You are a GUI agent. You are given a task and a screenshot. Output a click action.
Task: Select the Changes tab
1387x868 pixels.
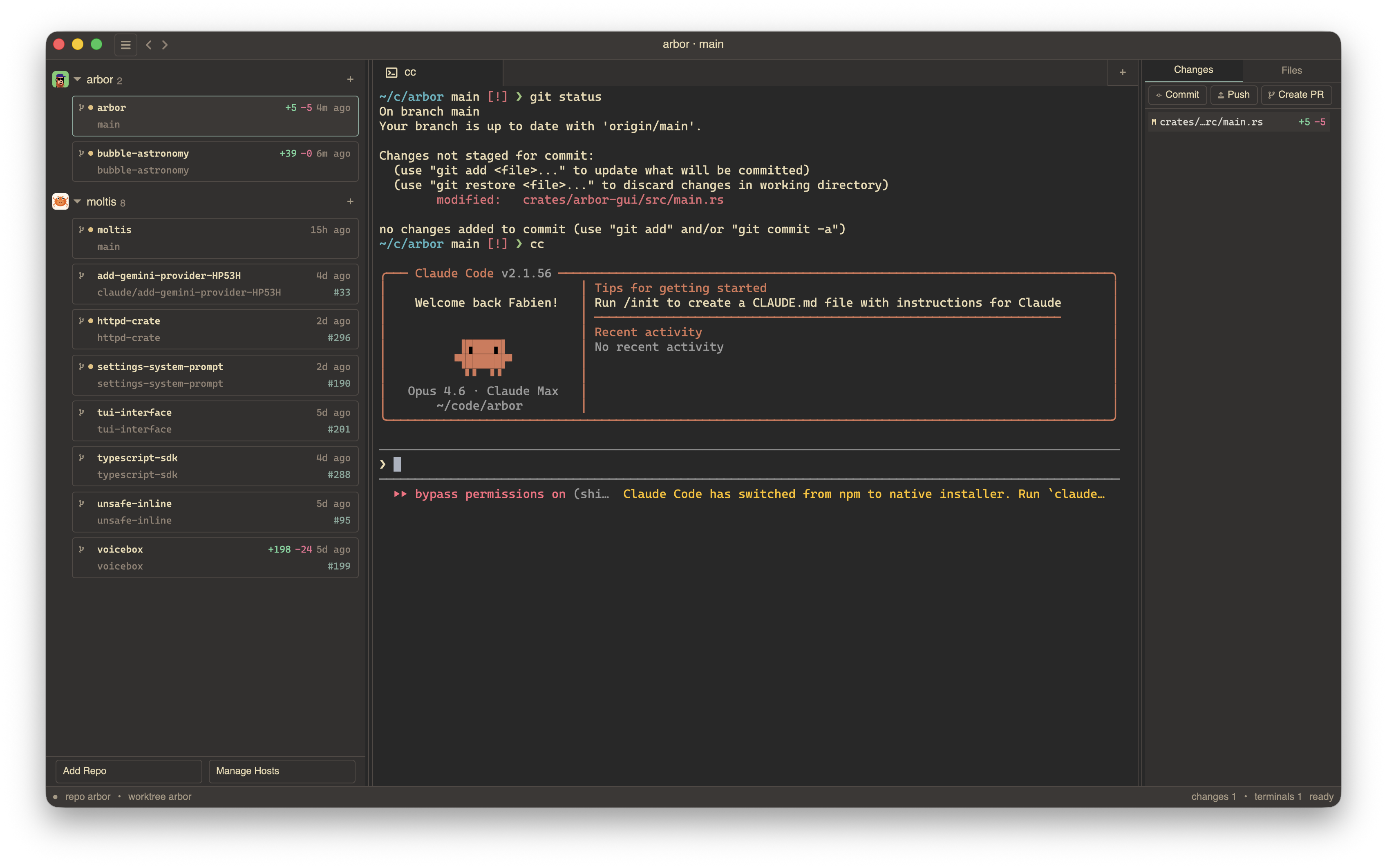(1193, 70)
